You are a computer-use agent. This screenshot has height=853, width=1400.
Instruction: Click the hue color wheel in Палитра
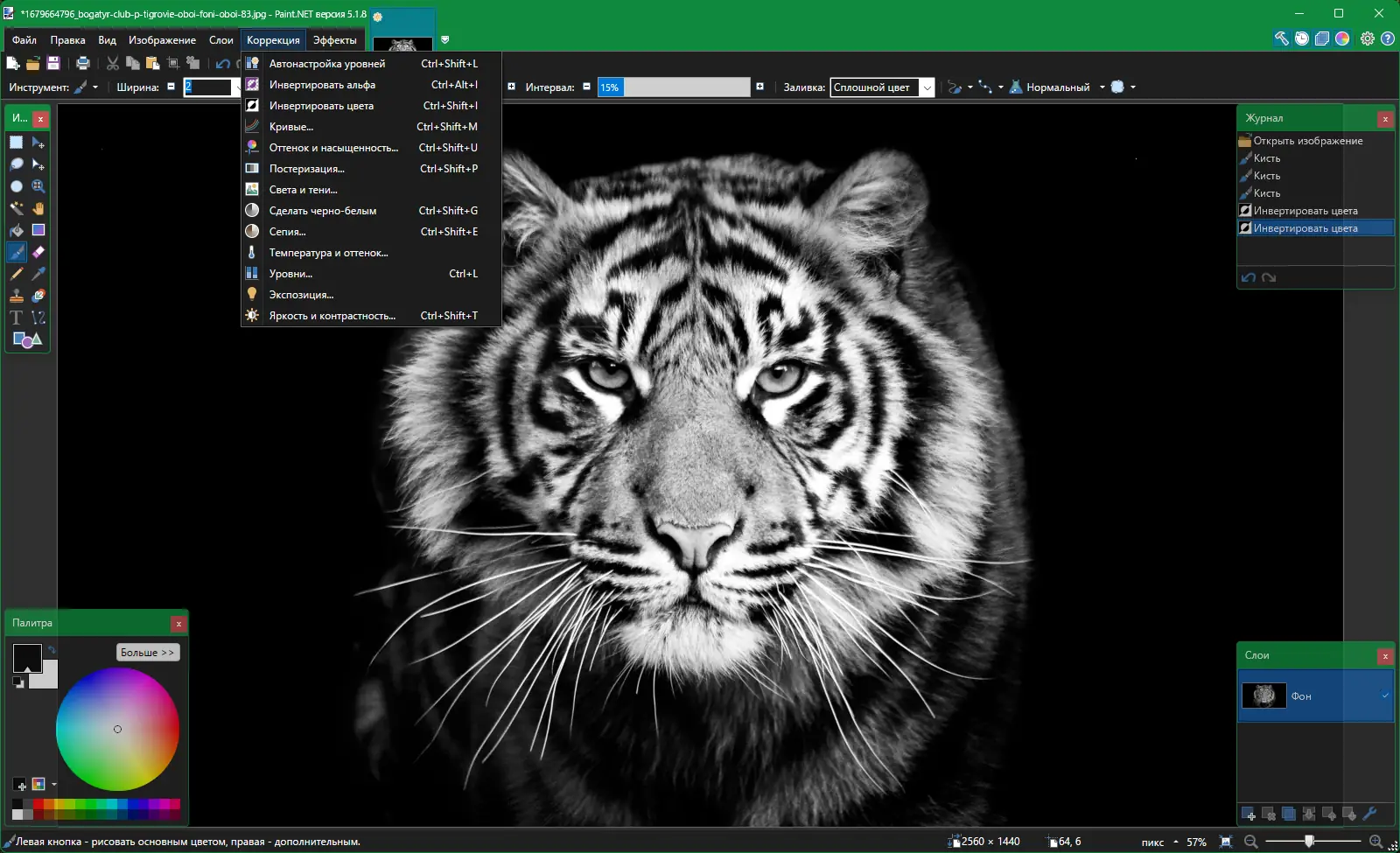(117, 729)
